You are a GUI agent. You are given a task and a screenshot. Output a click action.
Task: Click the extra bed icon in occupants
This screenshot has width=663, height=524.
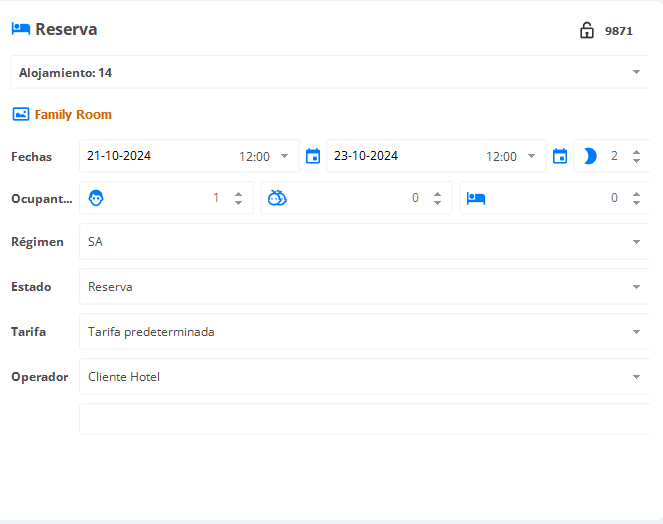[476, 198]
